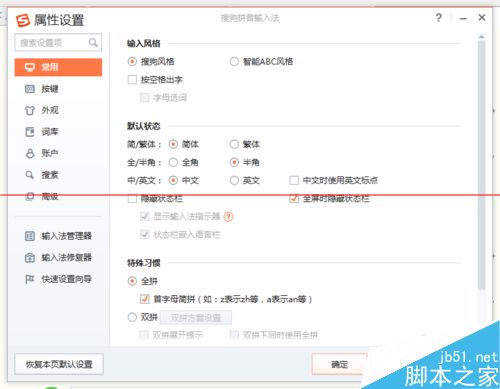
Task: Open help with the question mark in the title bar
Action: point(439,18)
